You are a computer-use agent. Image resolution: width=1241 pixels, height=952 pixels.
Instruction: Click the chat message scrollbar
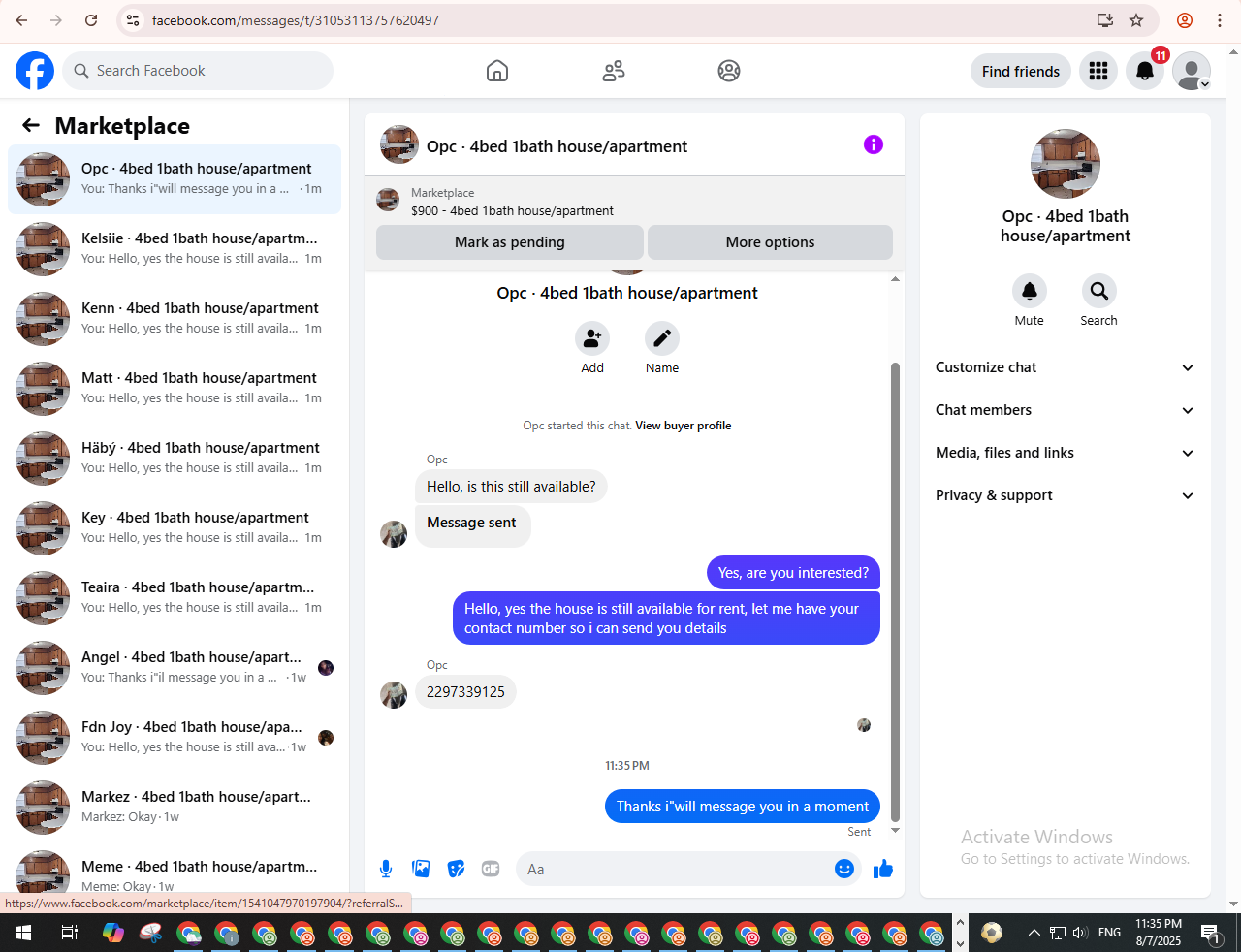(895, 591)
